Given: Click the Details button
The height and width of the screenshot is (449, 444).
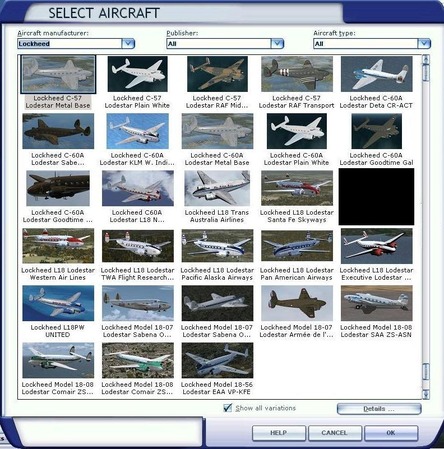Looking at the screenshot, I should (x=379, y=409).
